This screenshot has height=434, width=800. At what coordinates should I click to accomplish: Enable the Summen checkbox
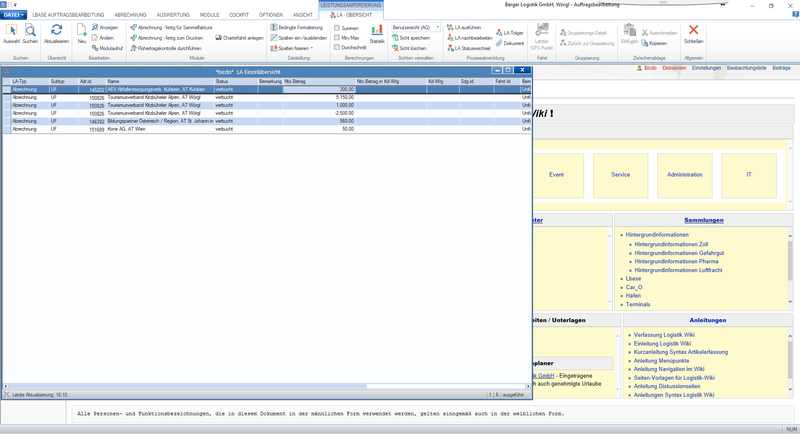337,28
